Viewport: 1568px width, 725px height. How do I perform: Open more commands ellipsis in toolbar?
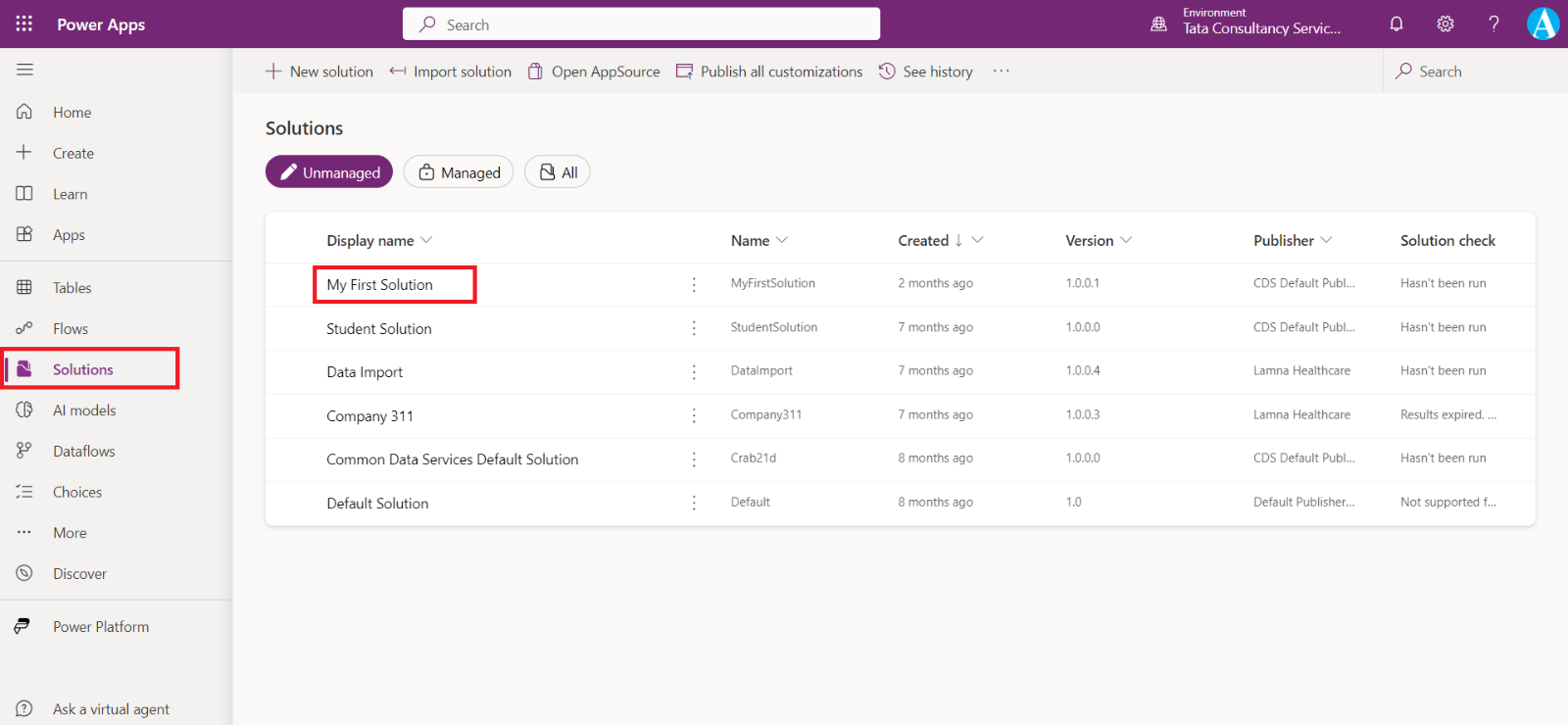pyautogui.click(x=1001, y=72)
